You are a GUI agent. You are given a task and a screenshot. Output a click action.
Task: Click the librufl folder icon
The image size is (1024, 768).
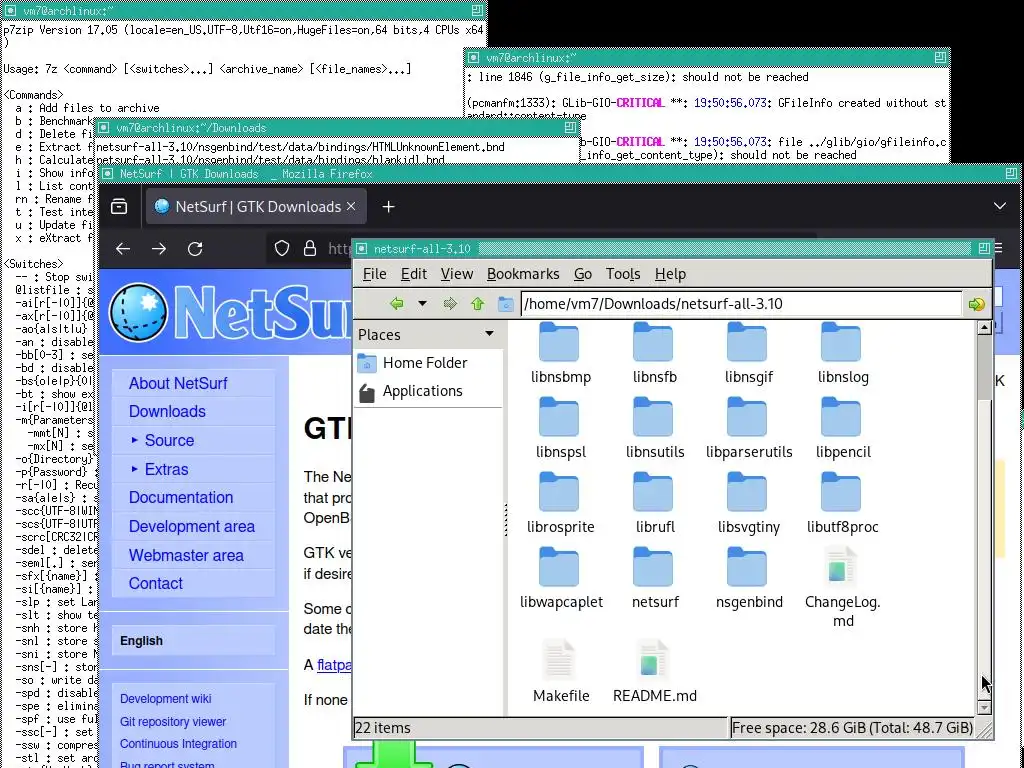(x=653, y=492)
